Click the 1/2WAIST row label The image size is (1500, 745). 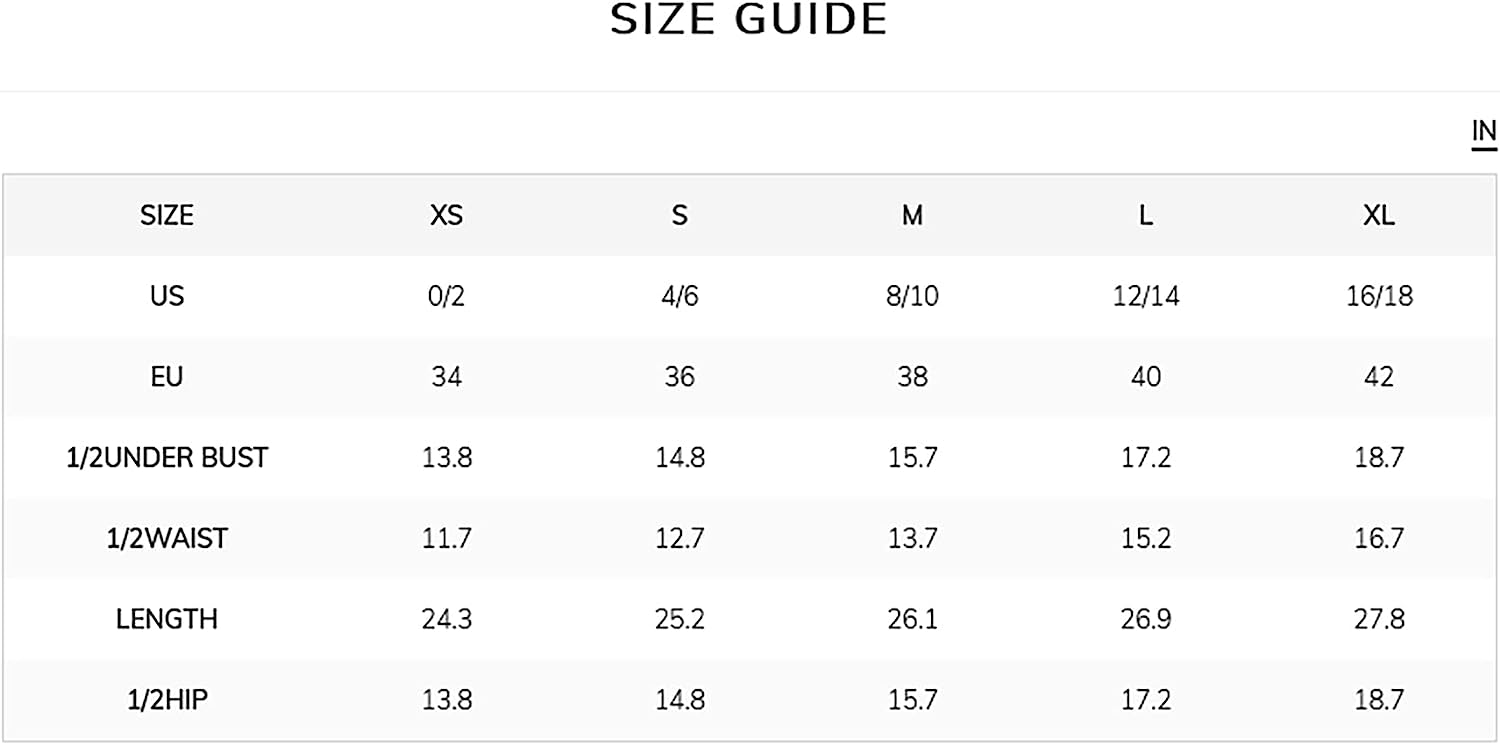point(167,538)
